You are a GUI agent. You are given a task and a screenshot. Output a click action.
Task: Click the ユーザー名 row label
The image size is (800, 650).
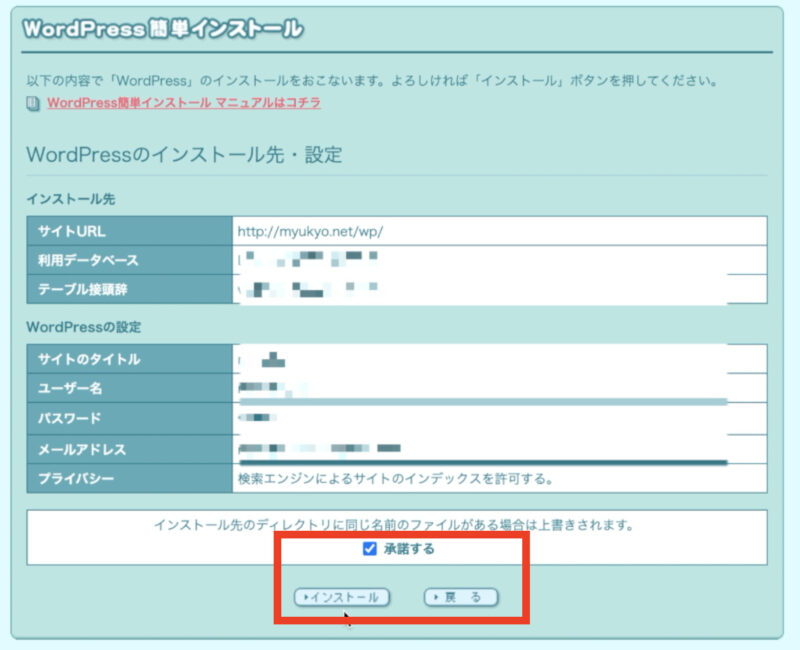[x=130, y=388]
